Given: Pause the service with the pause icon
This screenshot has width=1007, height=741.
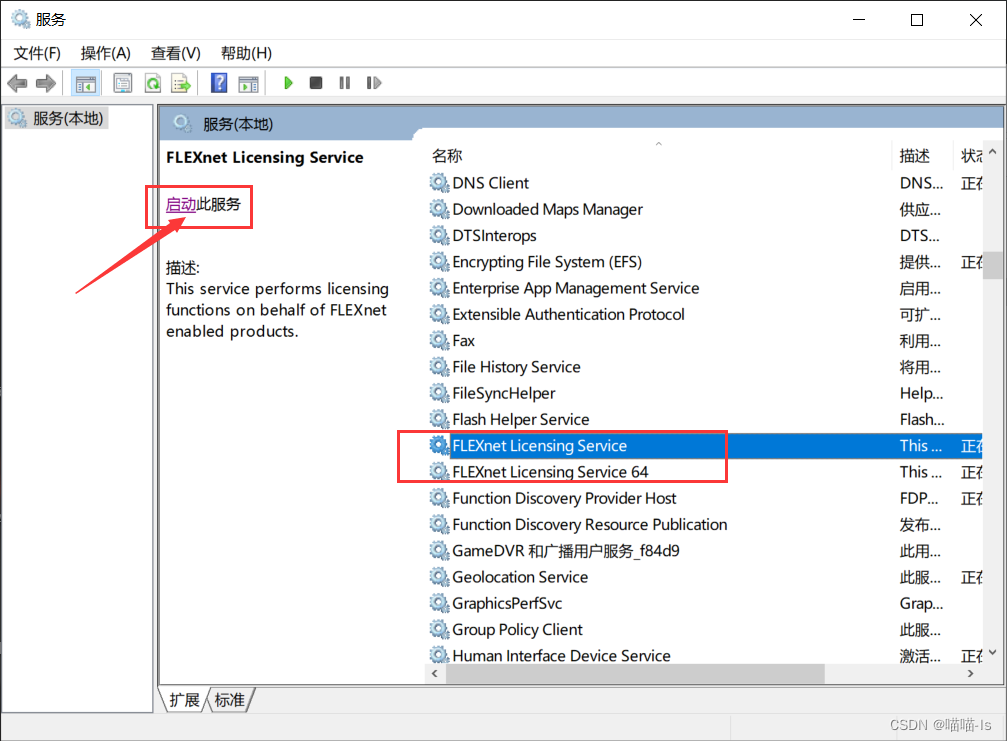Looking at the screenshot, I should click(x=345, y=83).
